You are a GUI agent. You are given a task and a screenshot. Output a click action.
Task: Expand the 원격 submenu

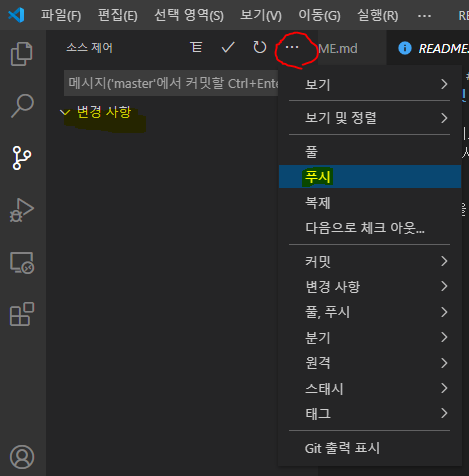(370, 363)
